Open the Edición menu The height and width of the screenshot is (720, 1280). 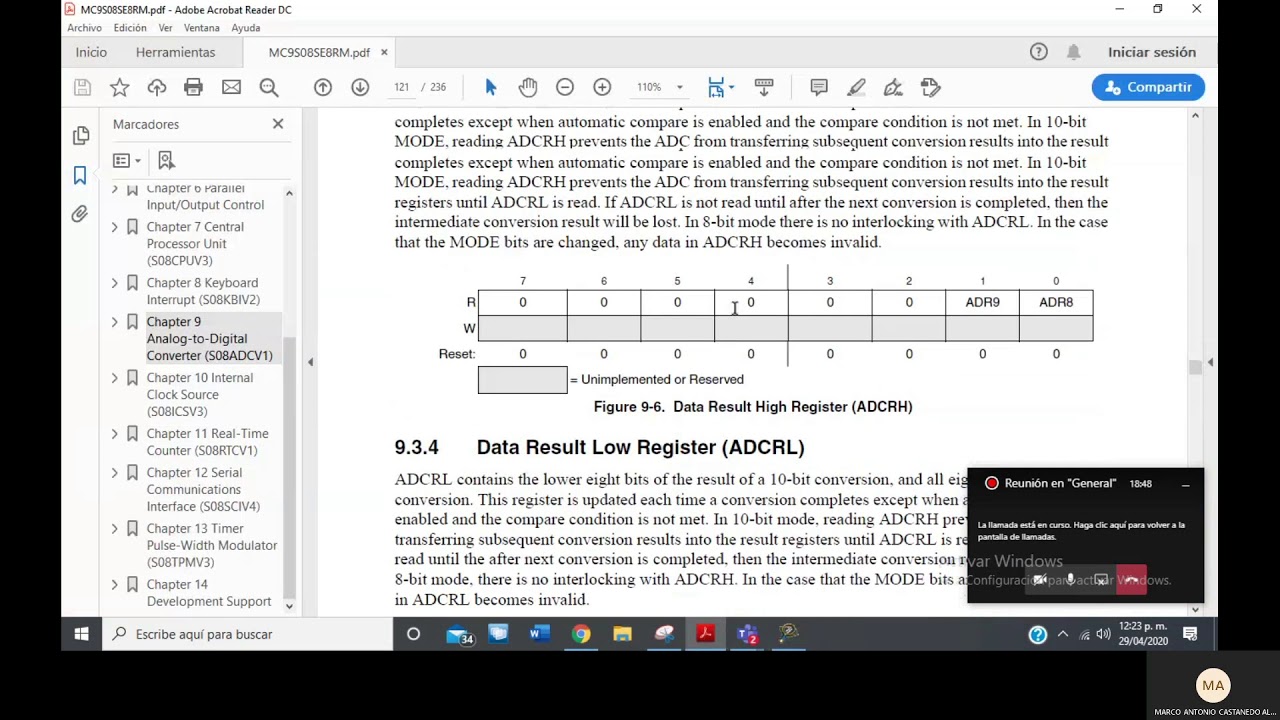[x=130, y=28]
